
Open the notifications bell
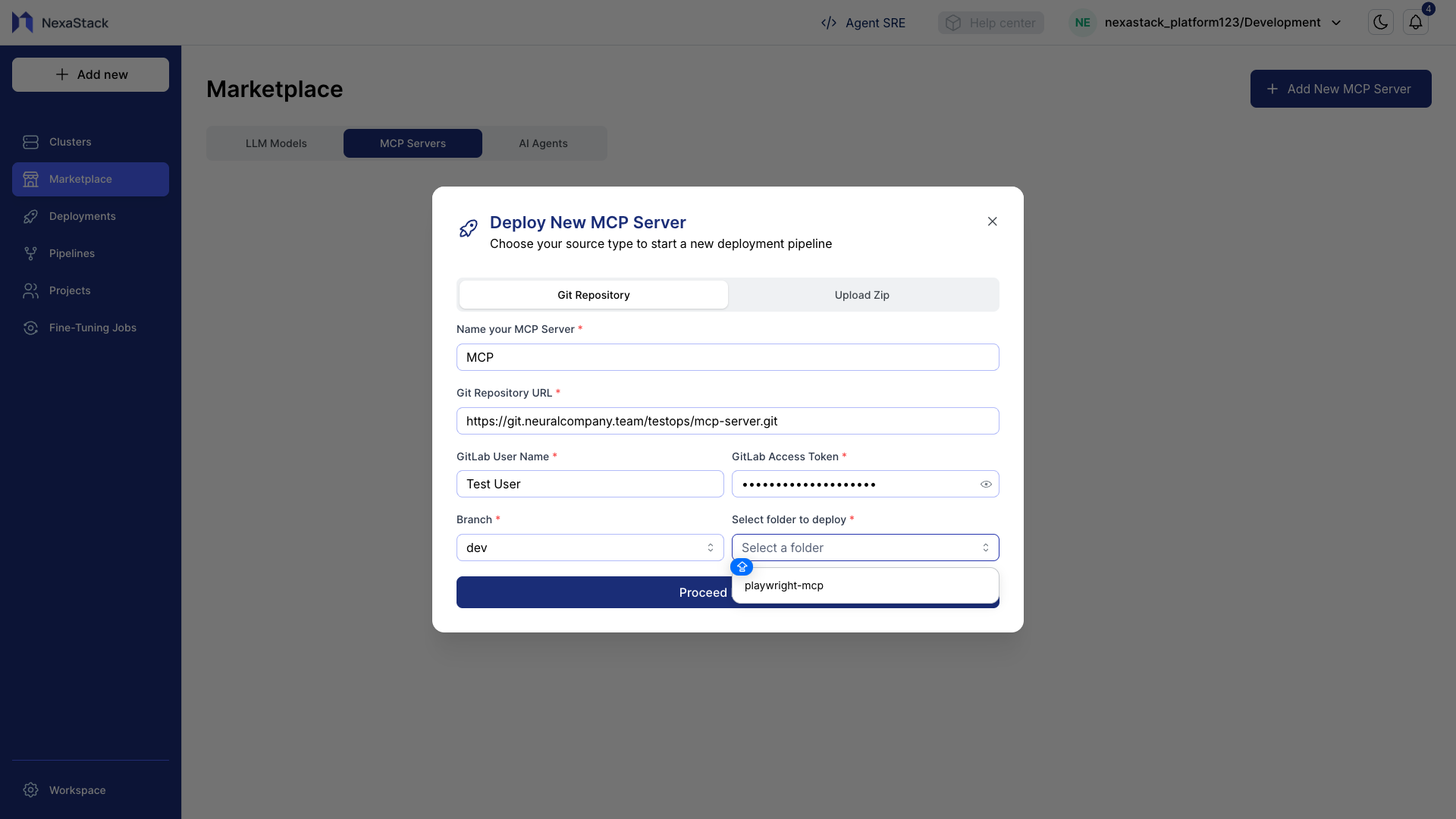(x=1415, y=22)
